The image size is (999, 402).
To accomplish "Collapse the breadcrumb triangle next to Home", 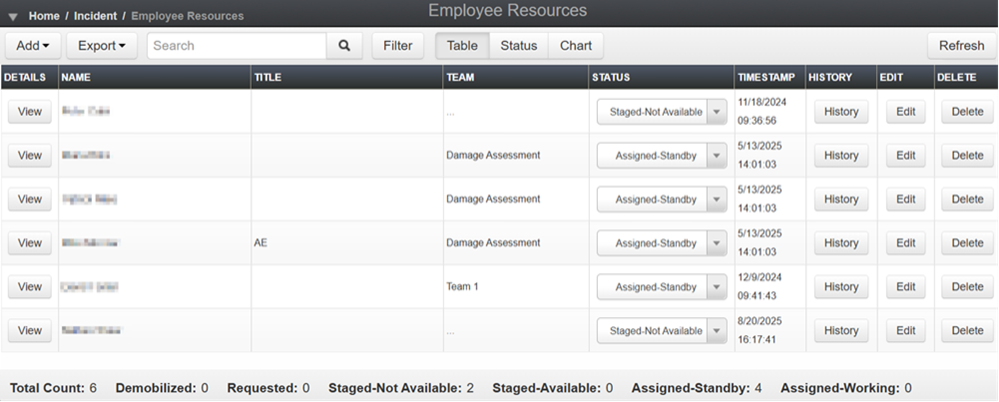I will click(x=13, y=17).
